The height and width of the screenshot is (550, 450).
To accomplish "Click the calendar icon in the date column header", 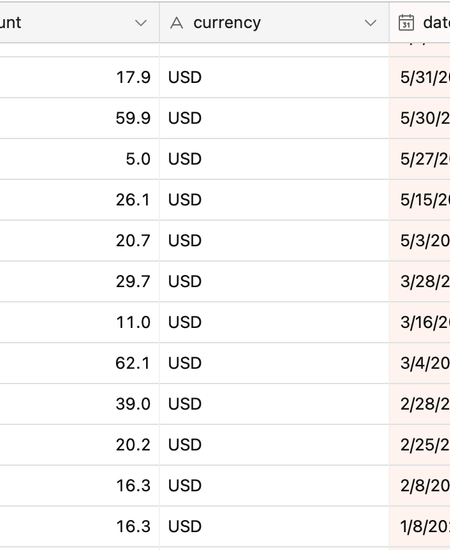I will coord(406,23).
